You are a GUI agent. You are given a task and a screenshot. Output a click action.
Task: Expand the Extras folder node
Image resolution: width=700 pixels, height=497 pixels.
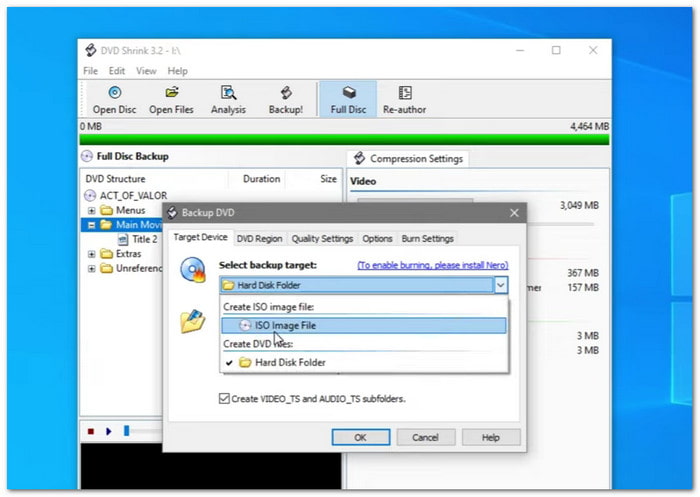92,254
